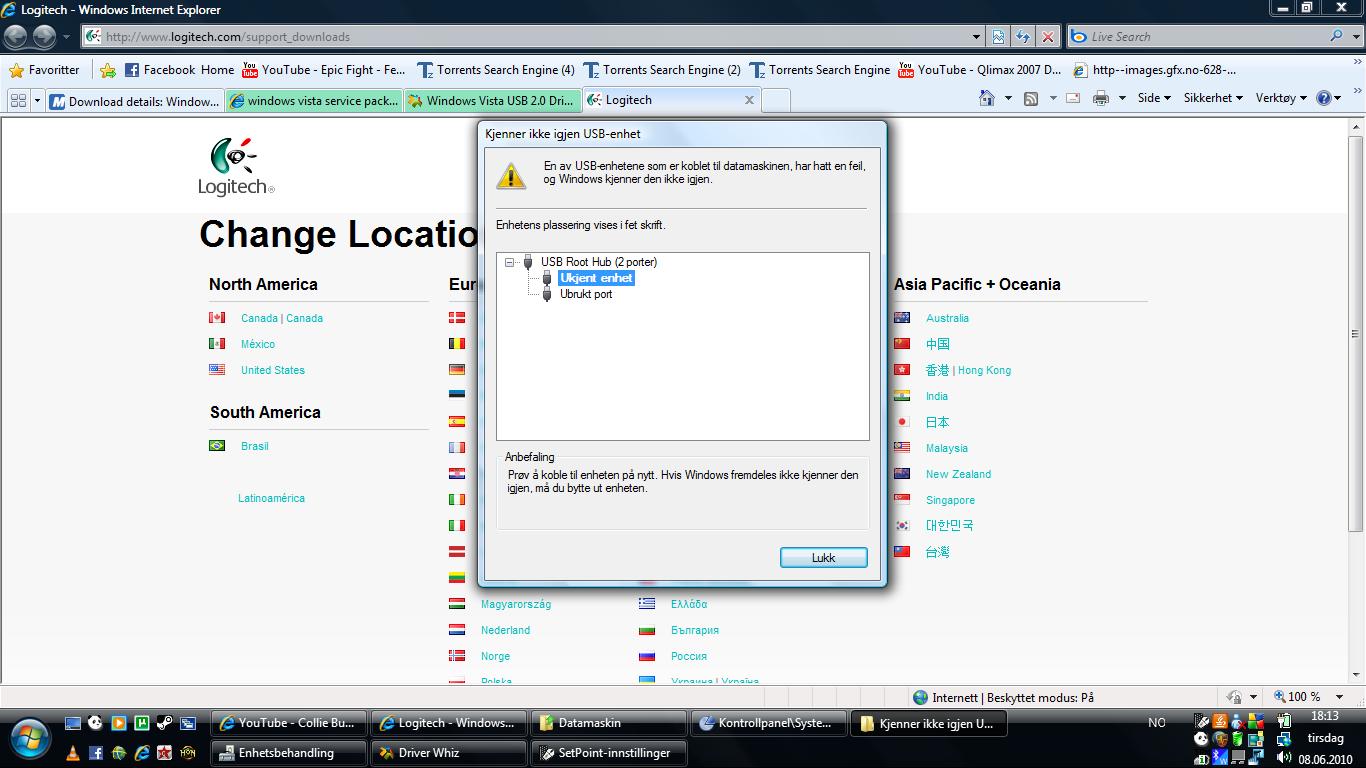1366x768 pixels.
Task: Select Ubrukt port in the USB tree
Action: (x=586, y=294)
